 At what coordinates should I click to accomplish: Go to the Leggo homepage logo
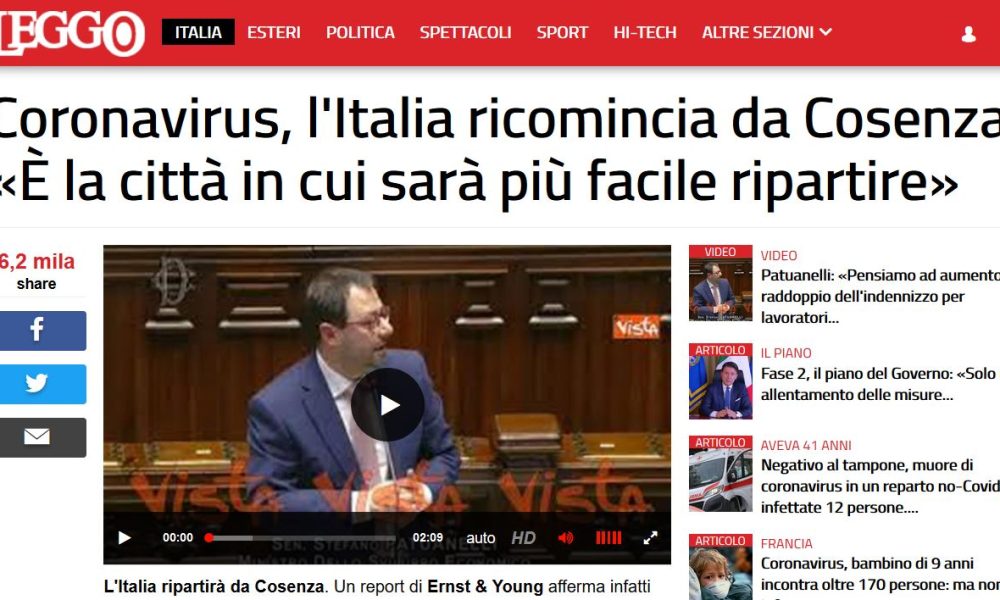point(72,32)
